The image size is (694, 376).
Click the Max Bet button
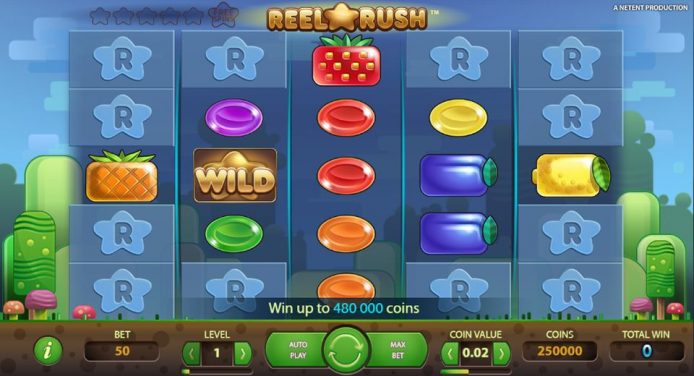[397, 350]
